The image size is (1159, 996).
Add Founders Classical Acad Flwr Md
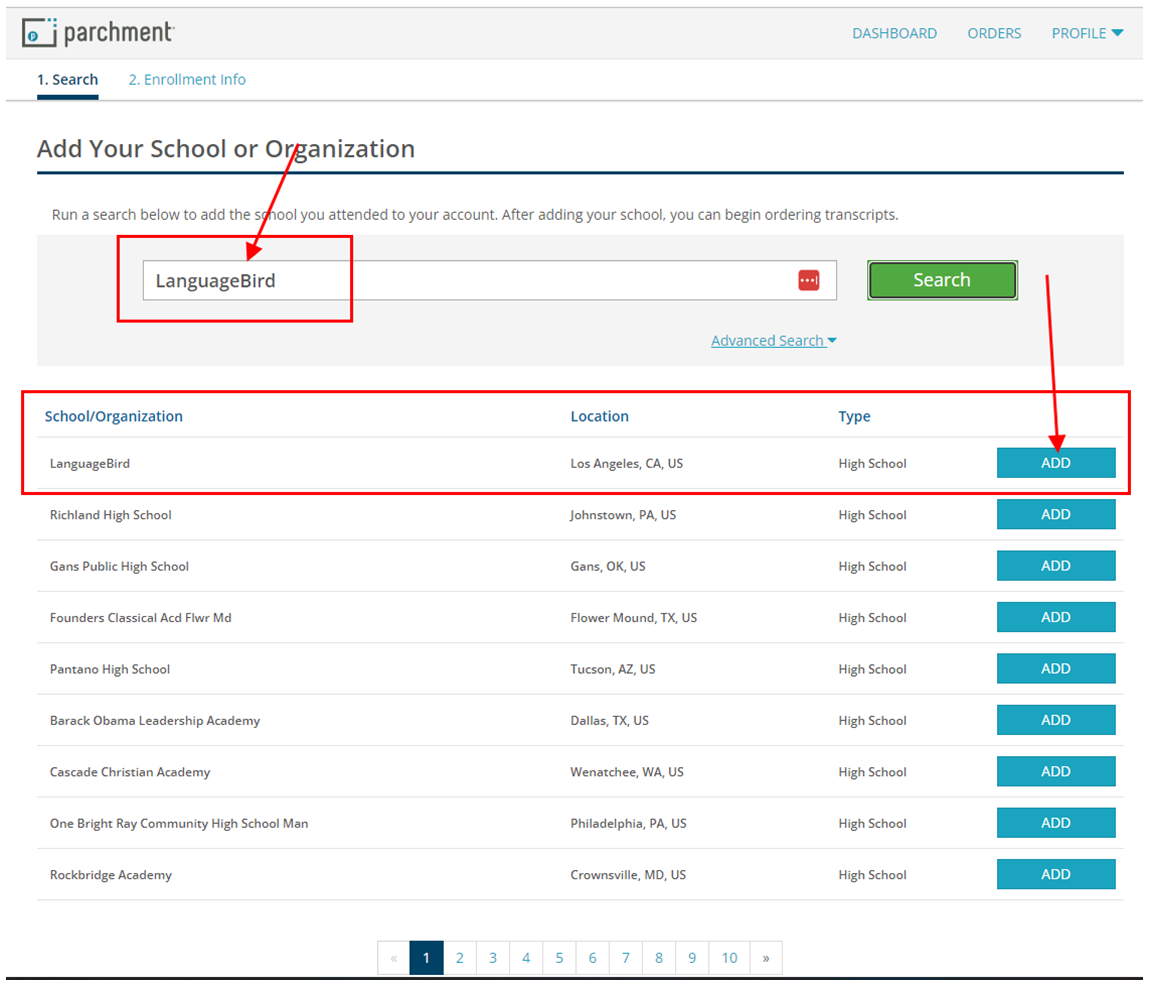click(1056, 617)
